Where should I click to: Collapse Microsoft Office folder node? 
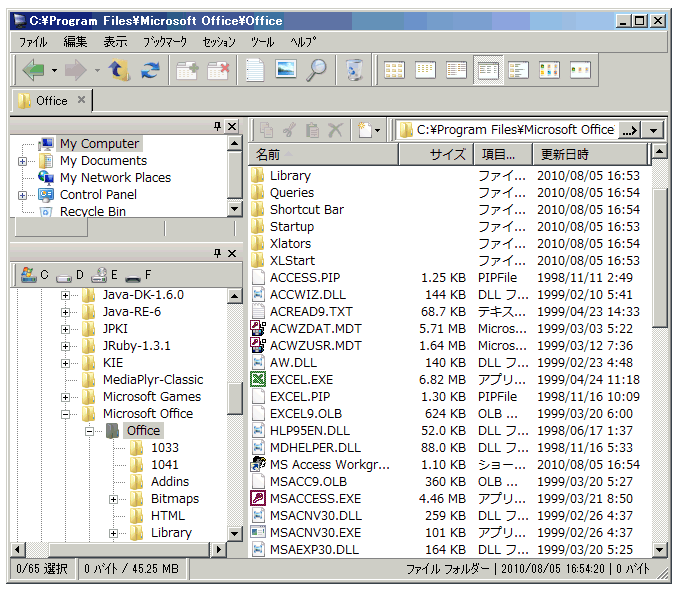tap(65, 414)
